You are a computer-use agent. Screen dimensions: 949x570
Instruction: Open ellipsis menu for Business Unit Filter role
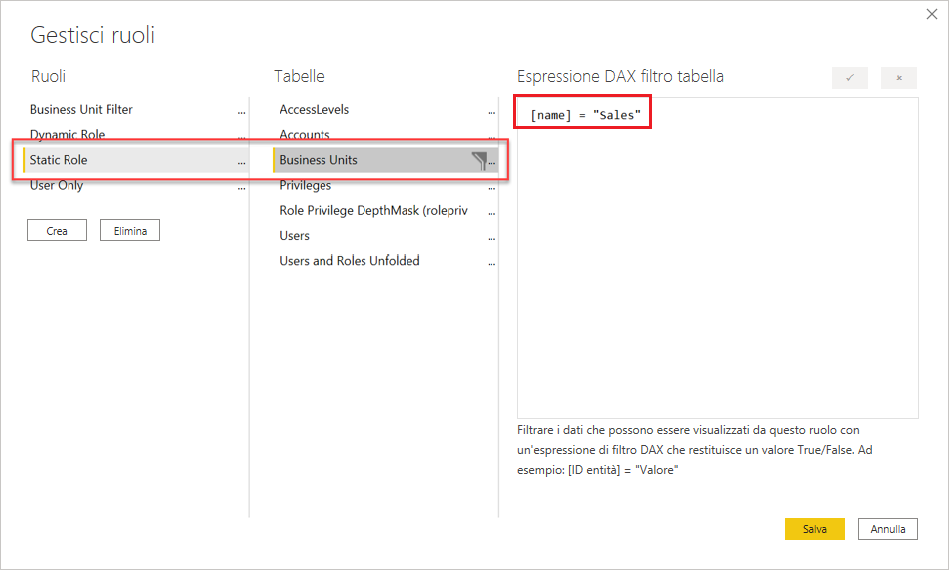241,111
